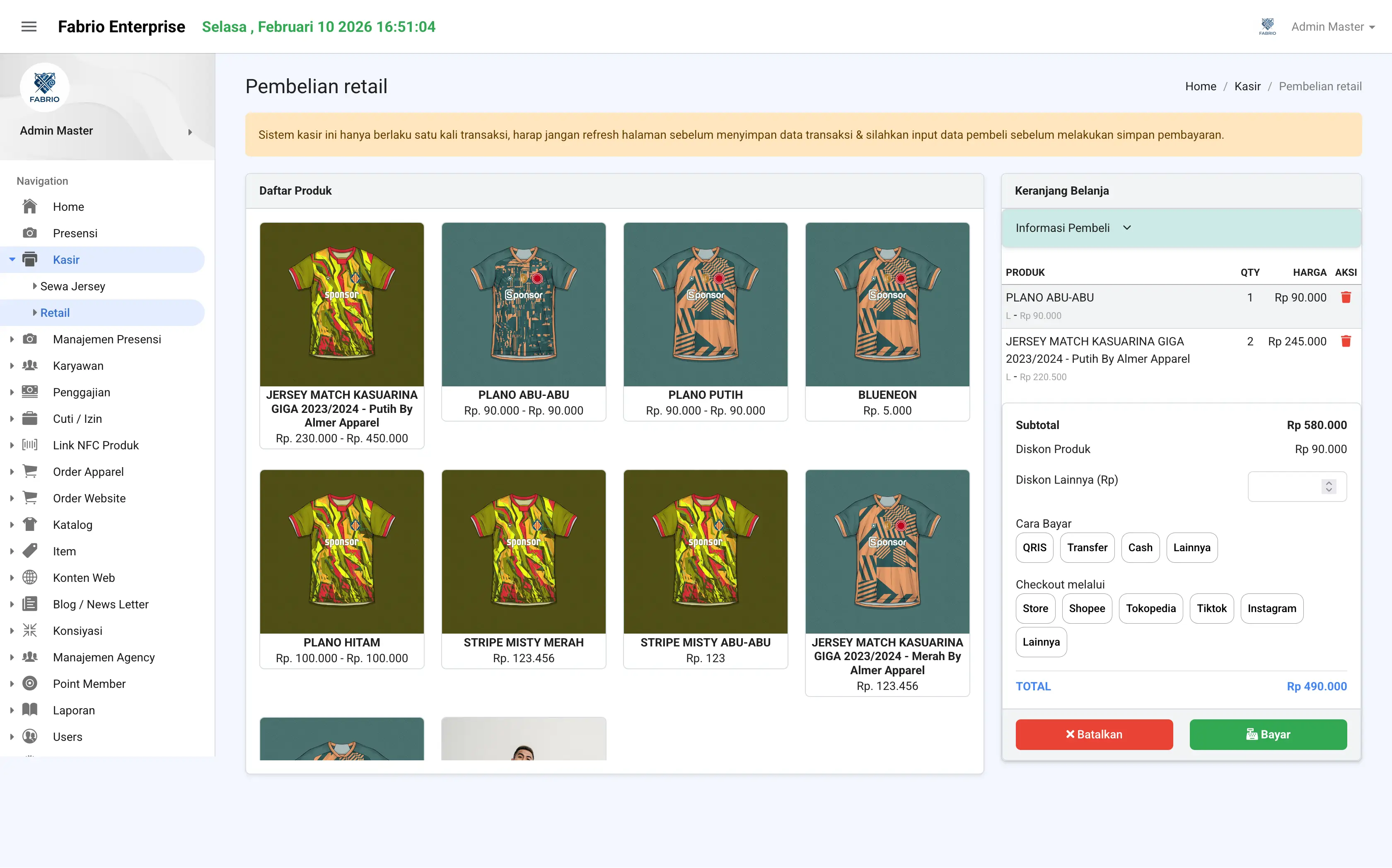
Task: Click the Katalog shirt icon
Action: pyautogui.click(x=30, y=524)
